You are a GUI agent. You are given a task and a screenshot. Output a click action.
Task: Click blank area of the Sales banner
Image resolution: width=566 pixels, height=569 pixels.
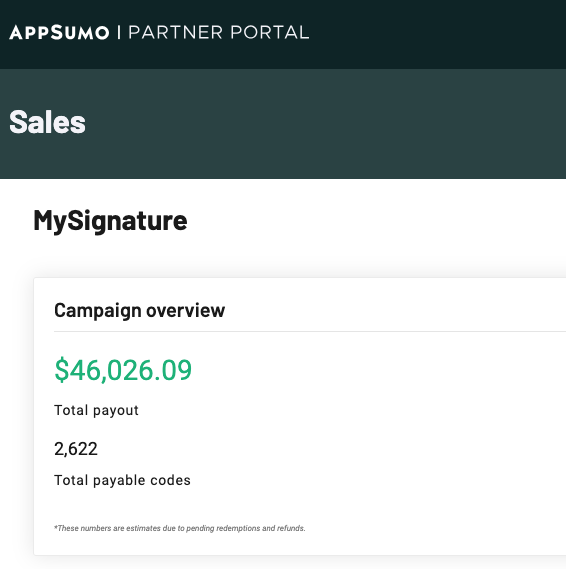pos(327,123)
